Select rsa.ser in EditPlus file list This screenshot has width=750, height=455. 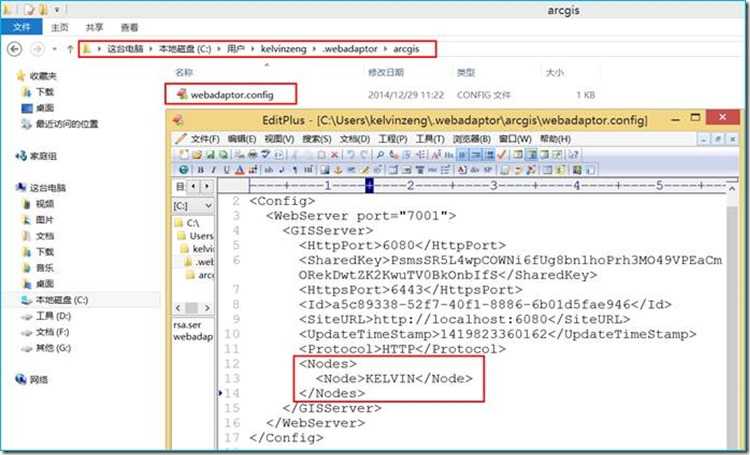(187, 325)
